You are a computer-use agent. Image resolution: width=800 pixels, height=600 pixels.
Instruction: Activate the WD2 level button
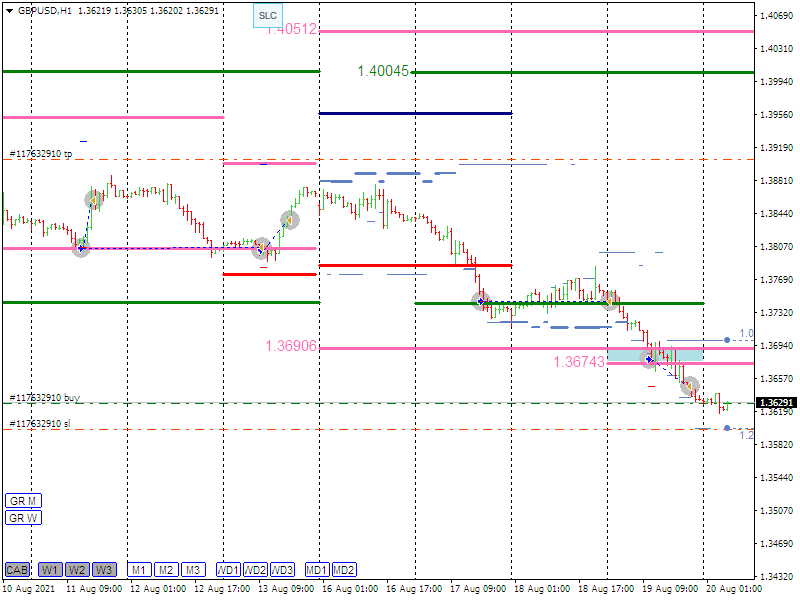tap(256, 570)
